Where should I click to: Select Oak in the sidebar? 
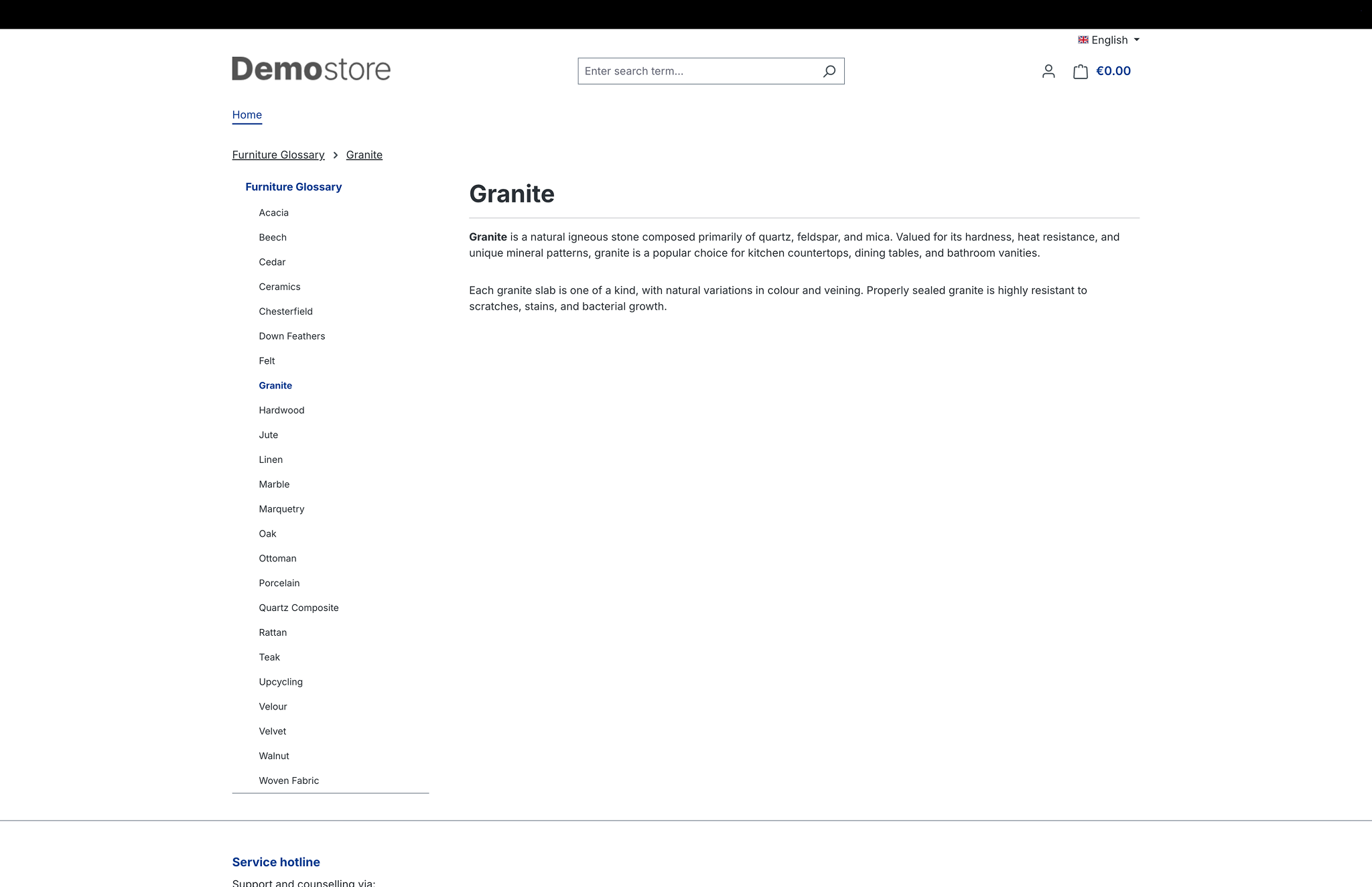(267, 534)
